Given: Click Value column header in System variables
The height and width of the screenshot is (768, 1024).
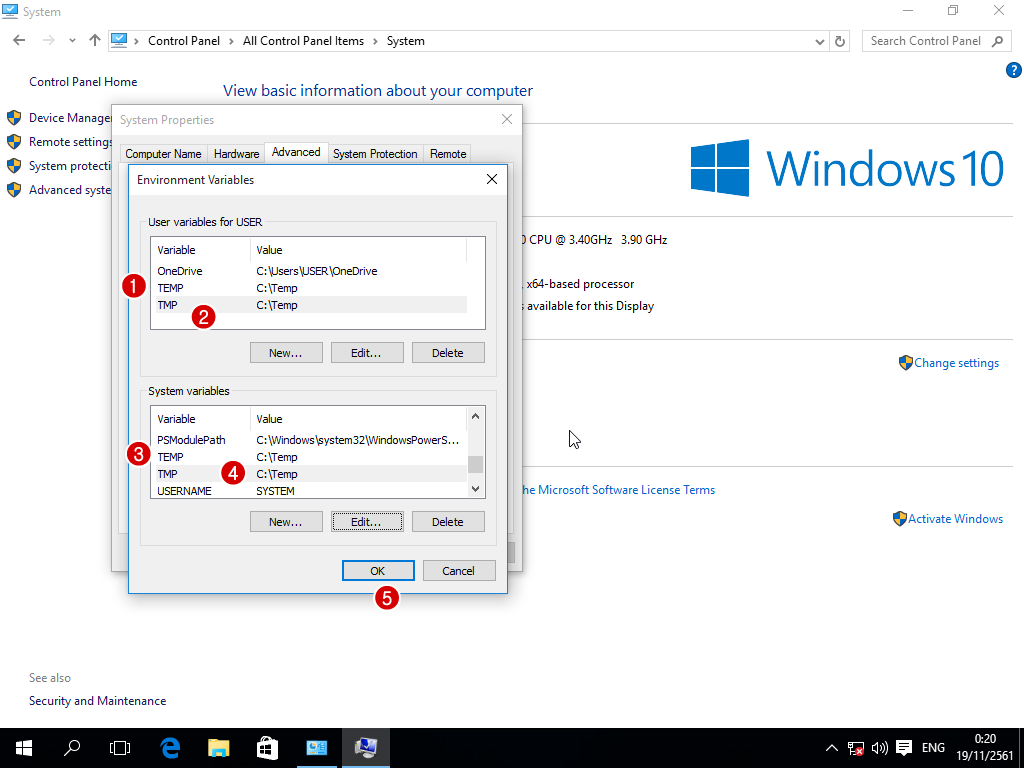Looking at the screenshot, I should (x=359, y=419).
